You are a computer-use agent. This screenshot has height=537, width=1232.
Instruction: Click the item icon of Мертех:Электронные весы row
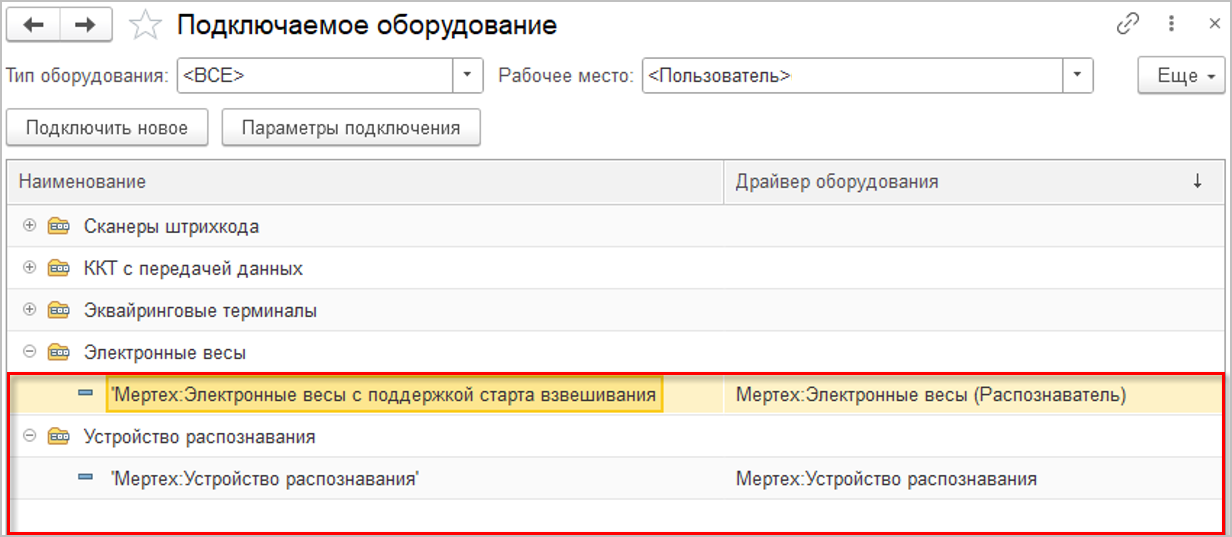click(x=86, y=394)
